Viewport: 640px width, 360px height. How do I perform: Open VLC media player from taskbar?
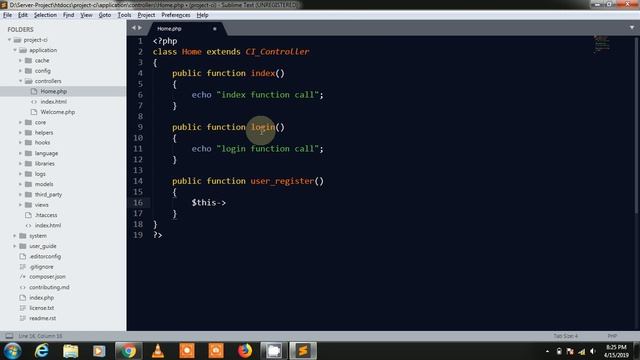click(158, 351)
